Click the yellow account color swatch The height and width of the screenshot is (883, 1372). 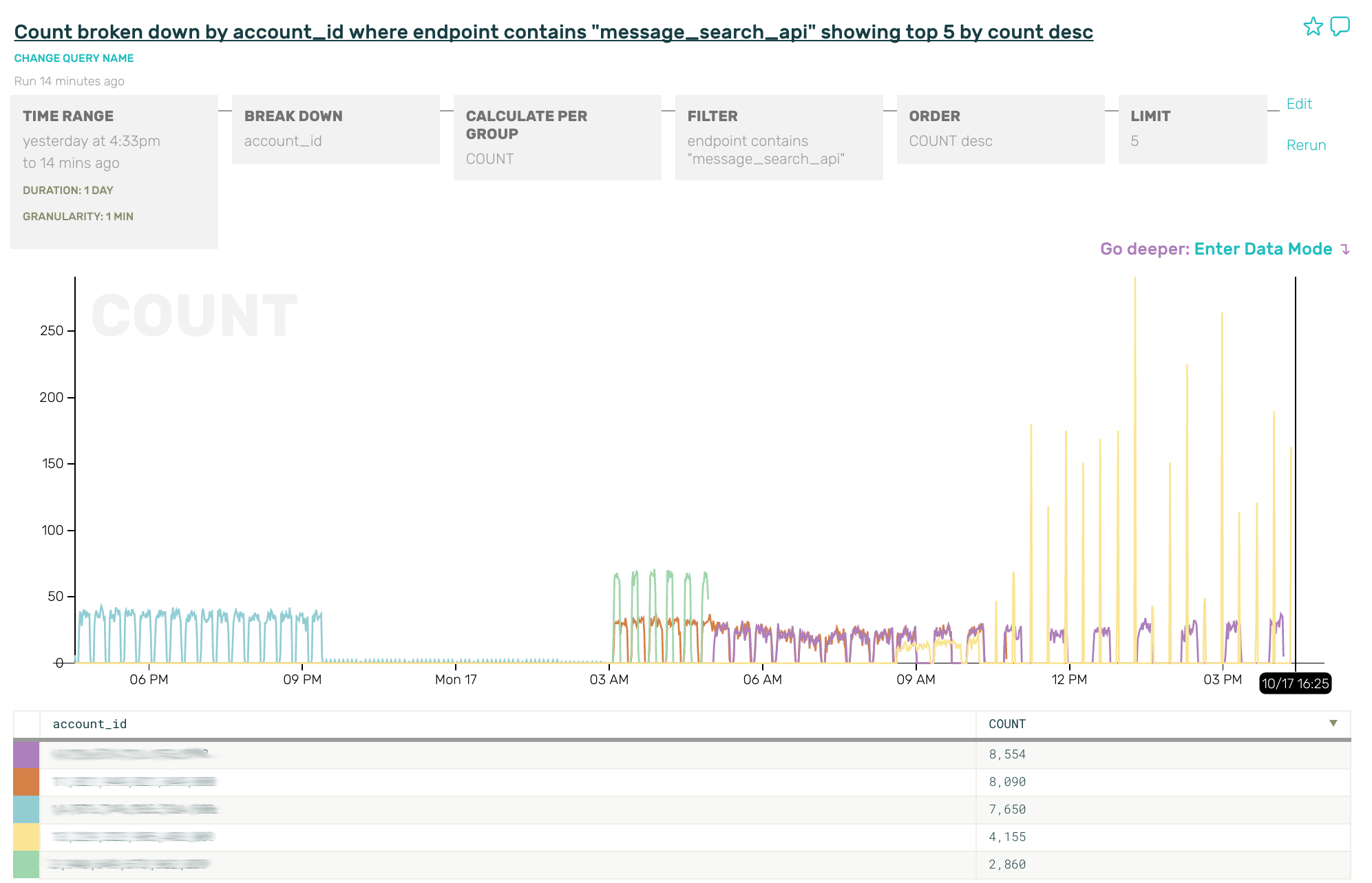coord(26,837)
